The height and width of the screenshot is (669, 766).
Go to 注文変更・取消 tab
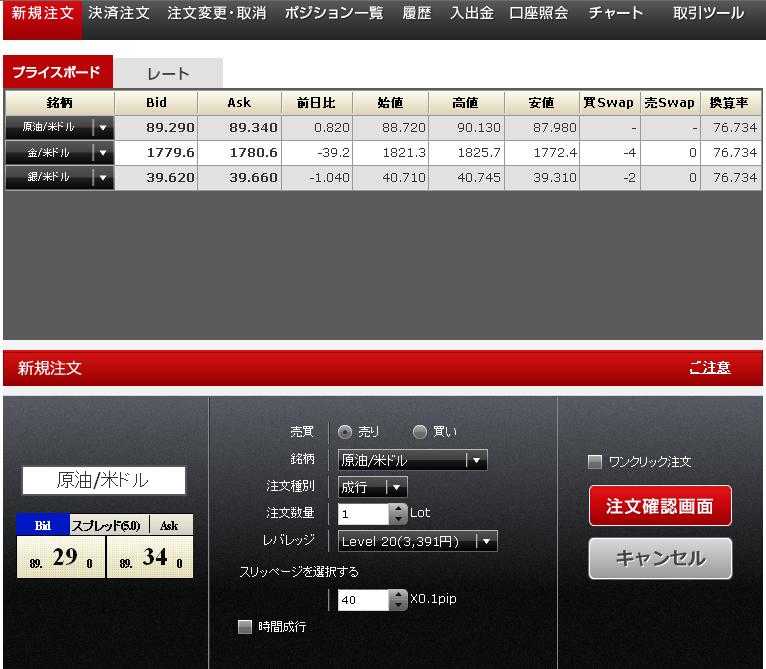pyautogui.click(x=216, y=13)
